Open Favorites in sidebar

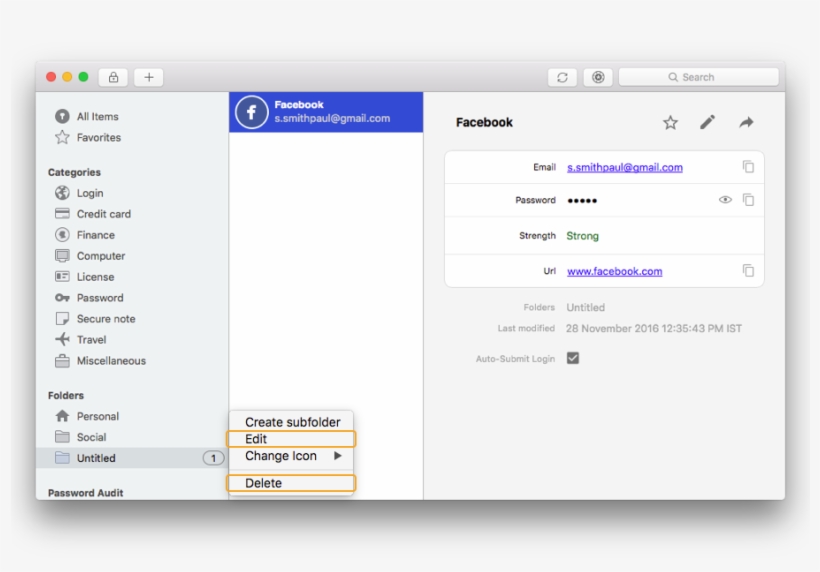point(98,138)
